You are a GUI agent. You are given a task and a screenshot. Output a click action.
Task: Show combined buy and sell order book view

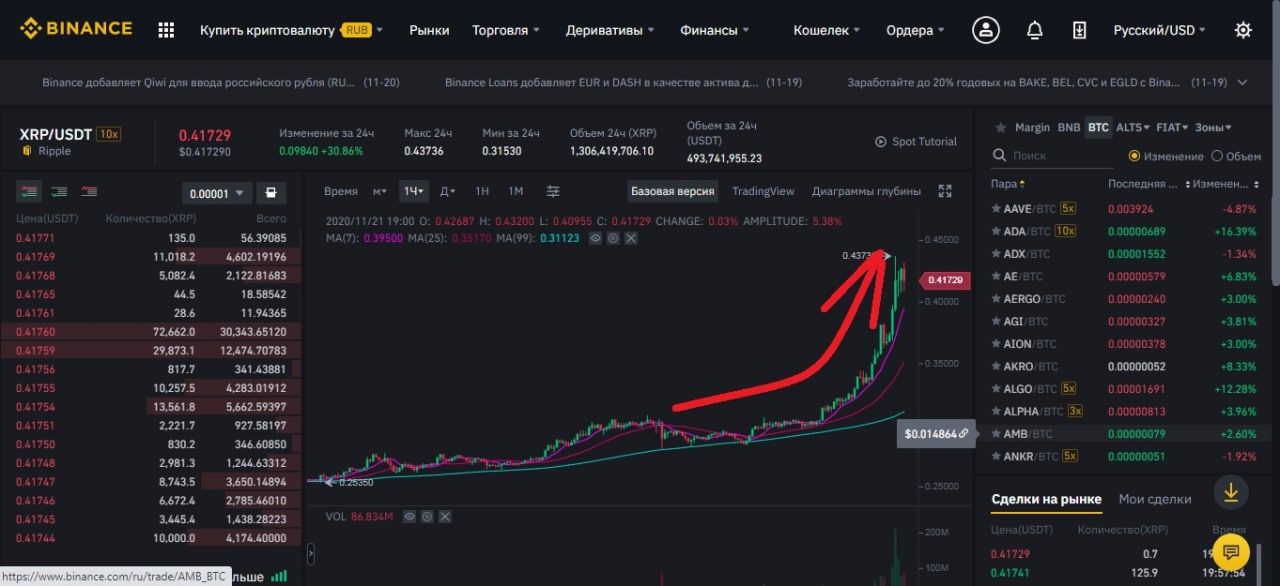coord(30,192)
